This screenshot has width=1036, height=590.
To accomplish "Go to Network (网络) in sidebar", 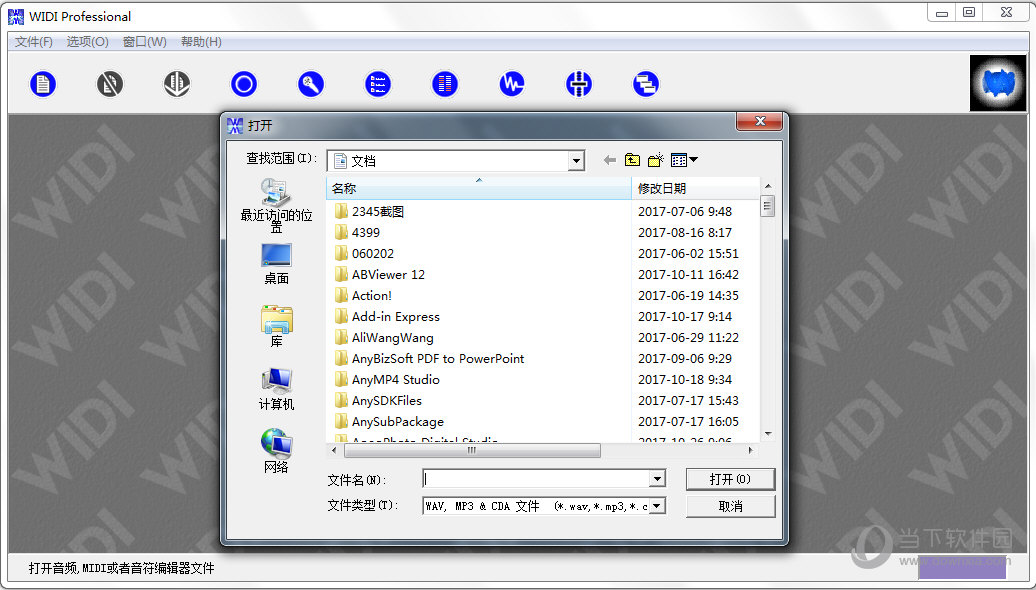I will pyautogui.click(x=276, y=451).
